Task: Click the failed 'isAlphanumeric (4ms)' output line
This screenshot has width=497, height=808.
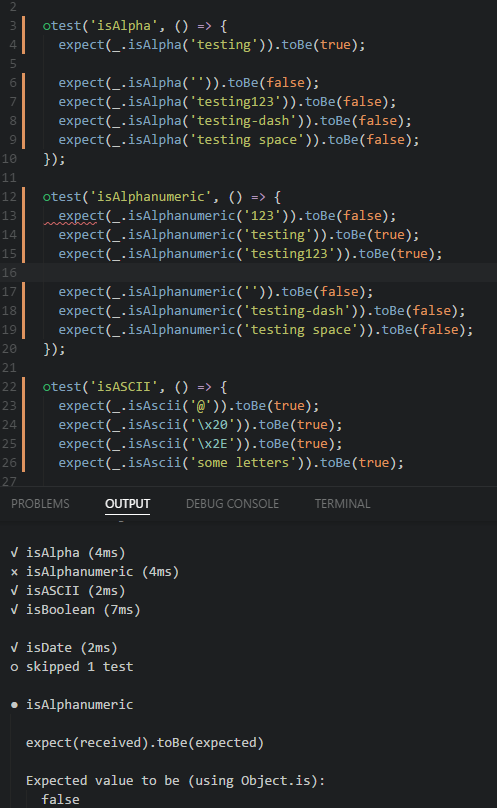Action: coord(94,572)
